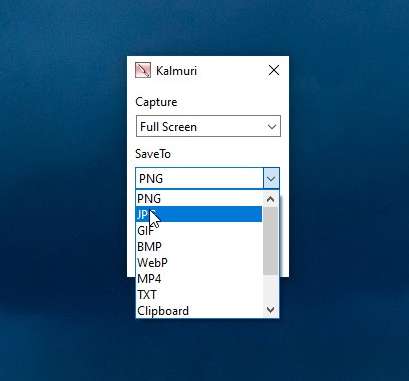The height and width of the screenshot is (381, 409).
Task: Click the dropdown list scrollbar thumb
Action: pyautogui.click(x=270, y=241)
